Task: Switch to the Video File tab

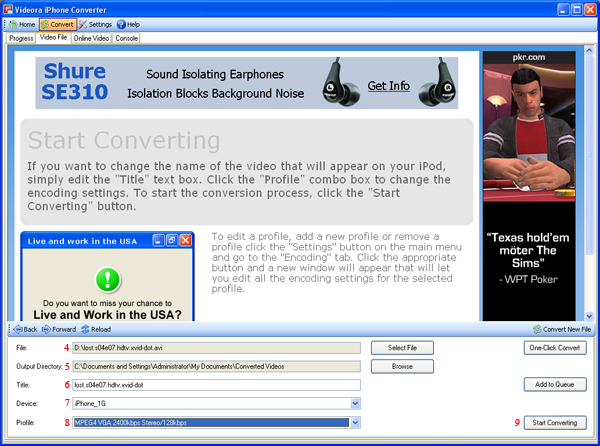Action: (x=53, y=37)
